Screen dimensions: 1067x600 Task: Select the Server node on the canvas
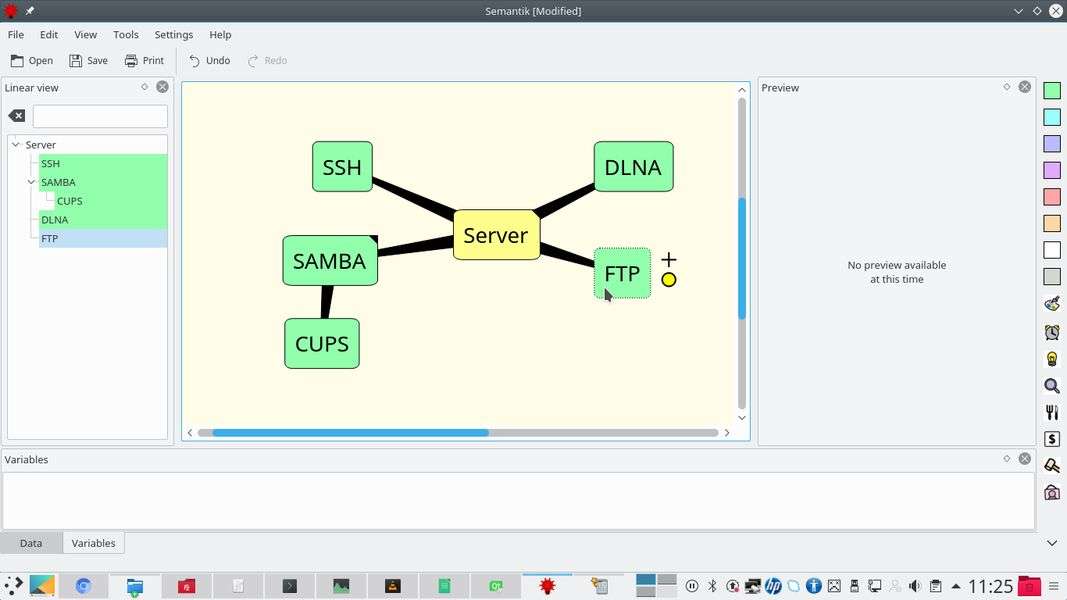(496, 235)
